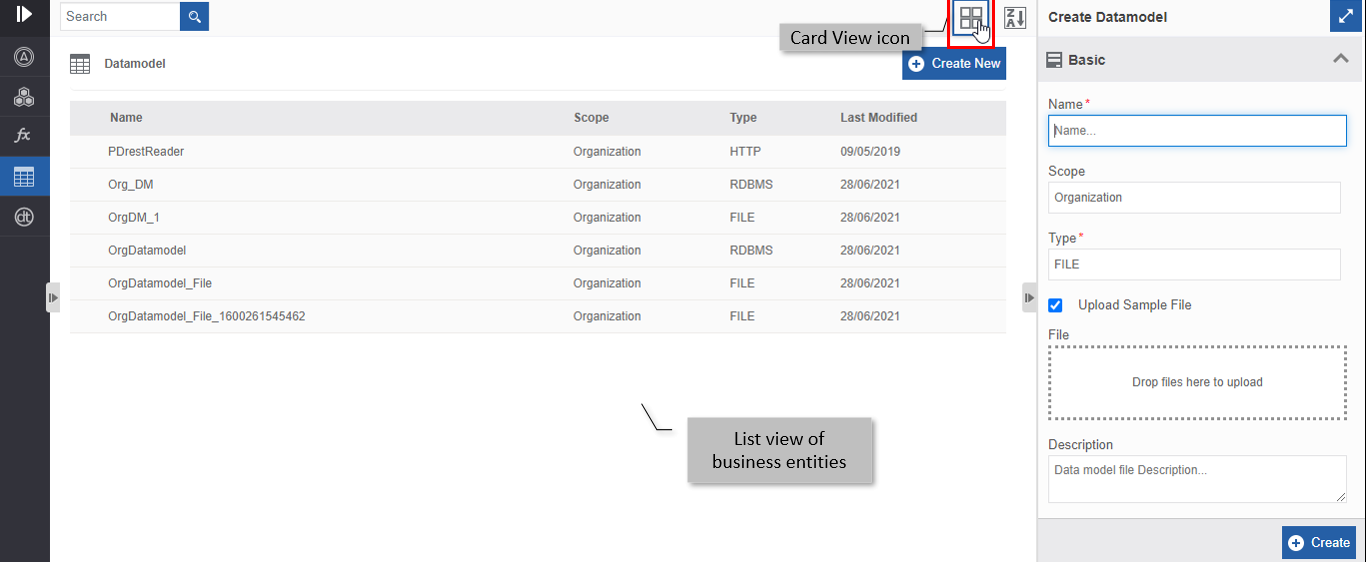Click the Datamodel heading table icon
Screen dimensions: 1366x562
[x=80, y=64]
